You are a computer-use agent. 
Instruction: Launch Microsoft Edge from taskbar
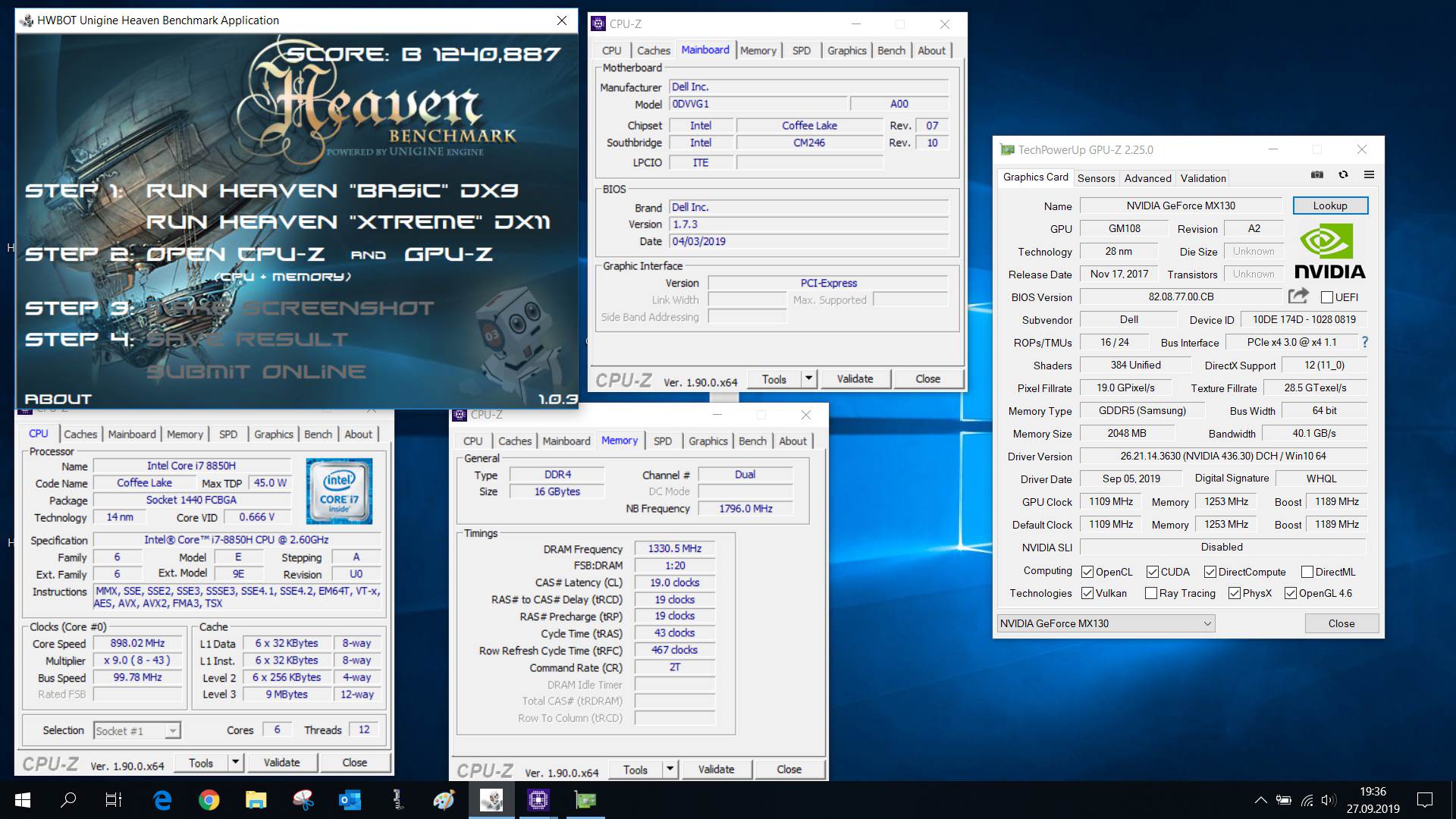[162, 800]
